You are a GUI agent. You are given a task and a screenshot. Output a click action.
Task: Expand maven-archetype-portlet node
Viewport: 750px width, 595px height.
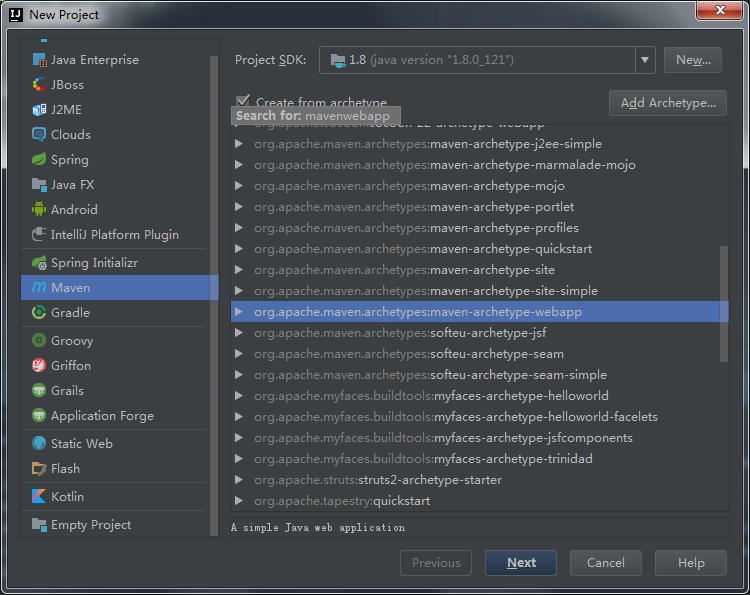pyautogui.click(x=239, y=207)
